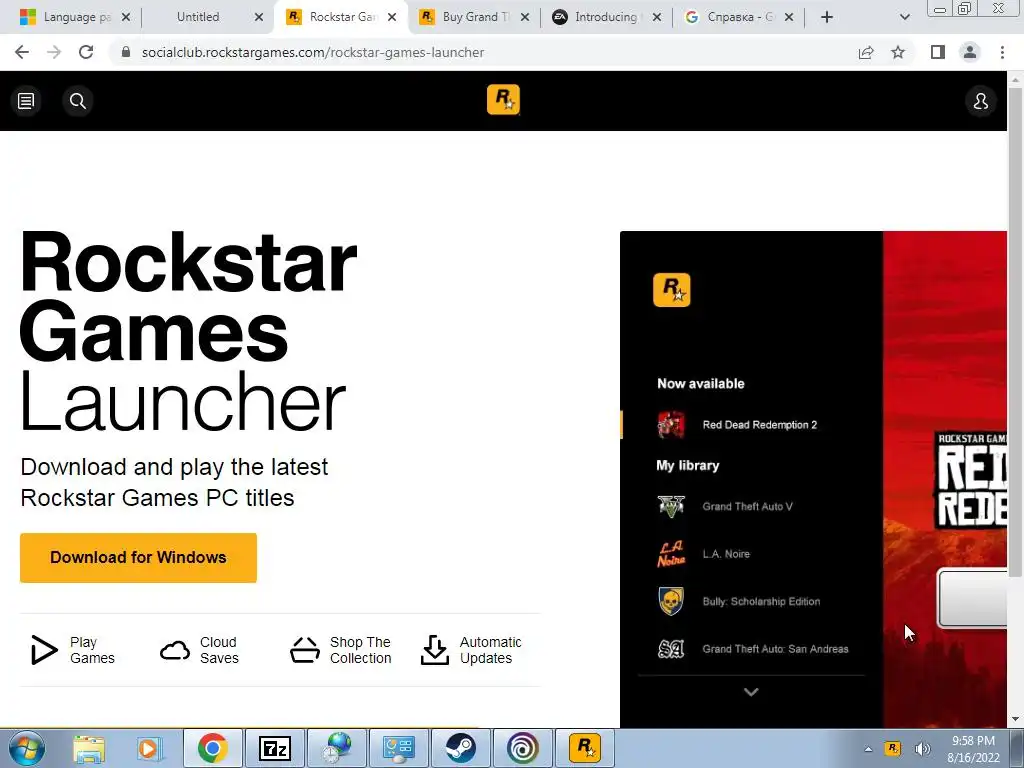
Task: Click the Play Games triangle icon
Action: [x=44, y=650]
